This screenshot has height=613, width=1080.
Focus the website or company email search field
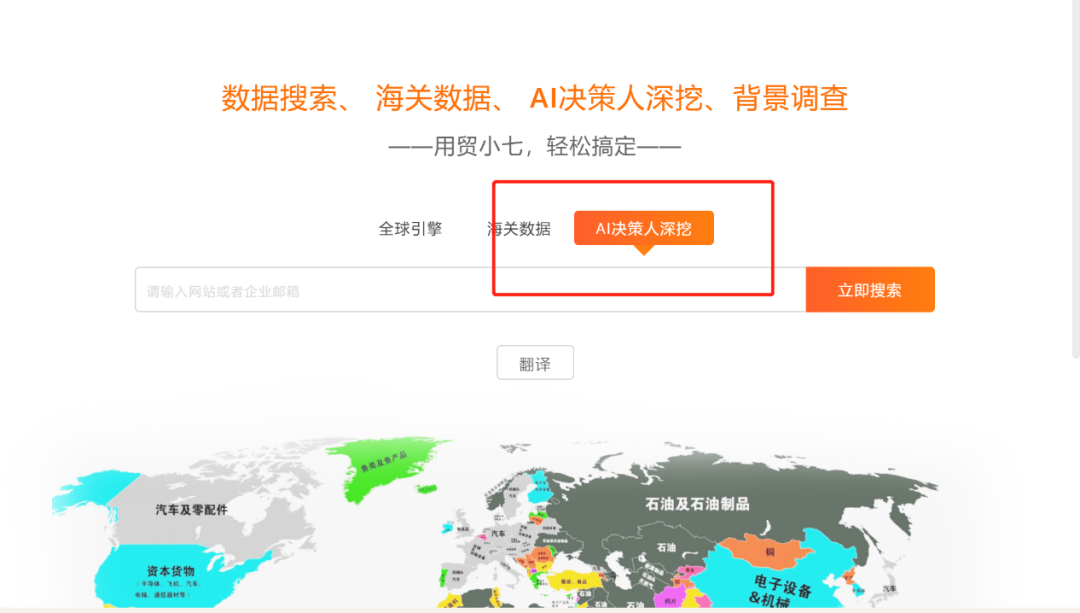(470, 290)
